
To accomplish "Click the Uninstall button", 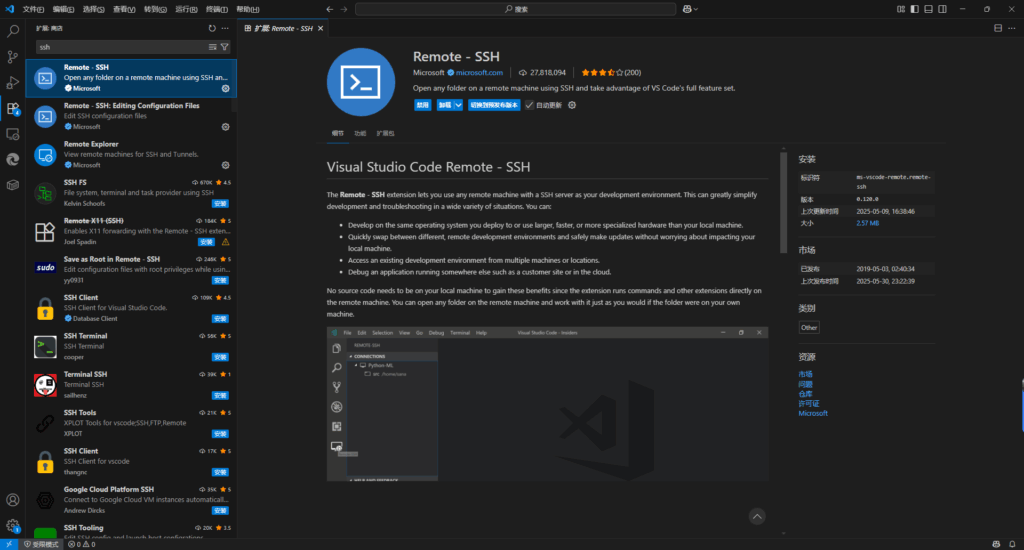I will [x=445, y=105].
